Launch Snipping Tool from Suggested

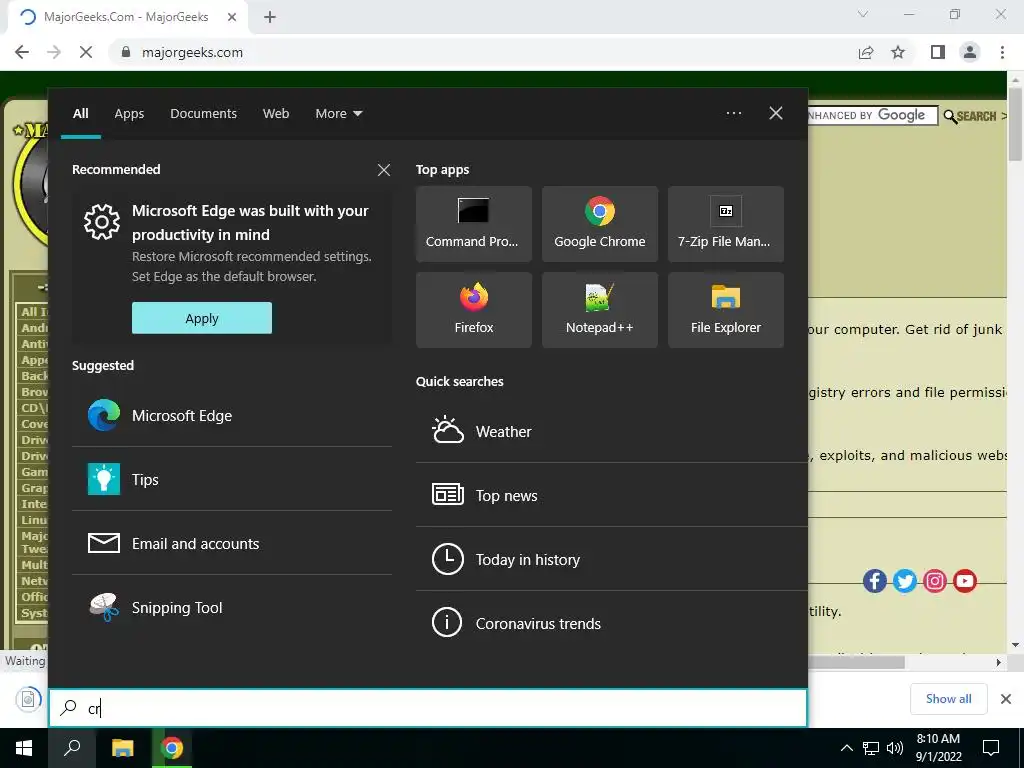[x=232, y=607]
